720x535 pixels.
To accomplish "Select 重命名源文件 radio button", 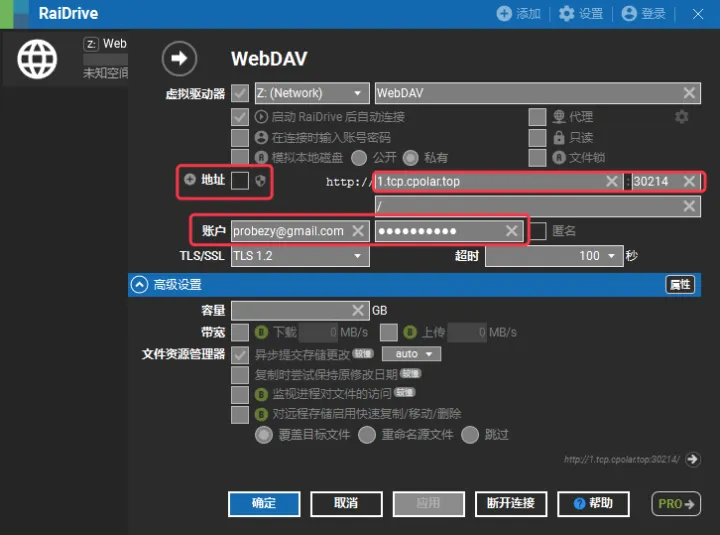I will click(x=366, y=434).
